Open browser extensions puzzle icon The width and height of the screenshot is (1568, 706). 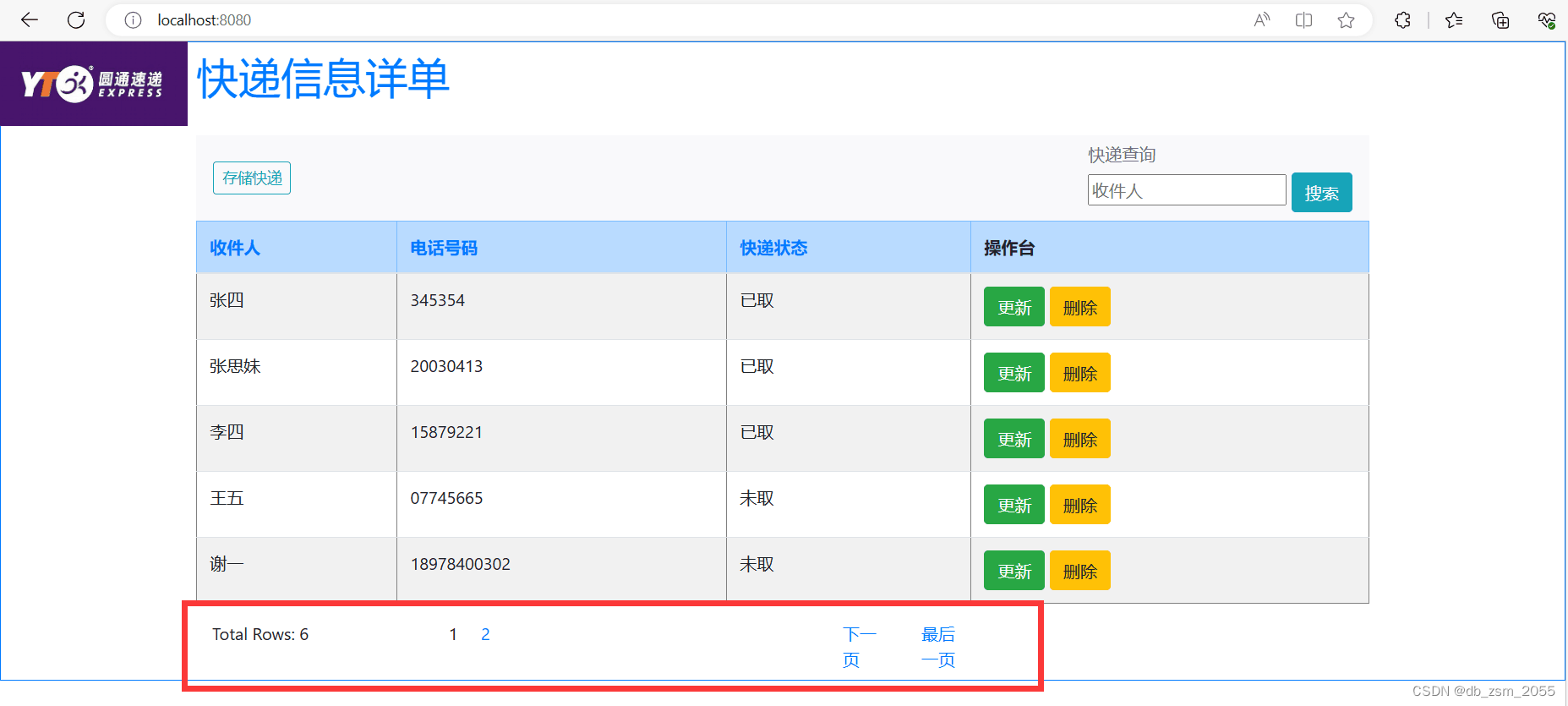[1403, 20]
